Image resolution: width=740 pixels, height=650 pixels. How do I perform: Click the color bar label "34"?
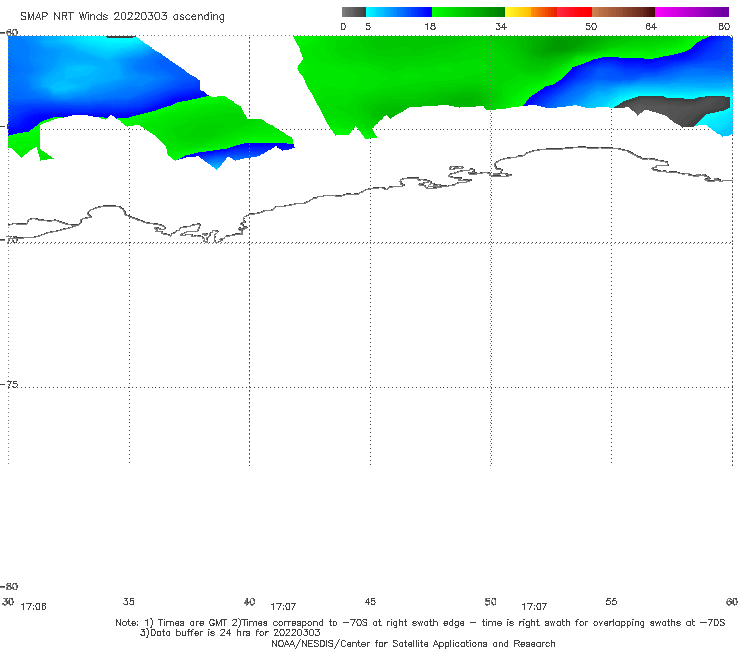click(501, 26)
